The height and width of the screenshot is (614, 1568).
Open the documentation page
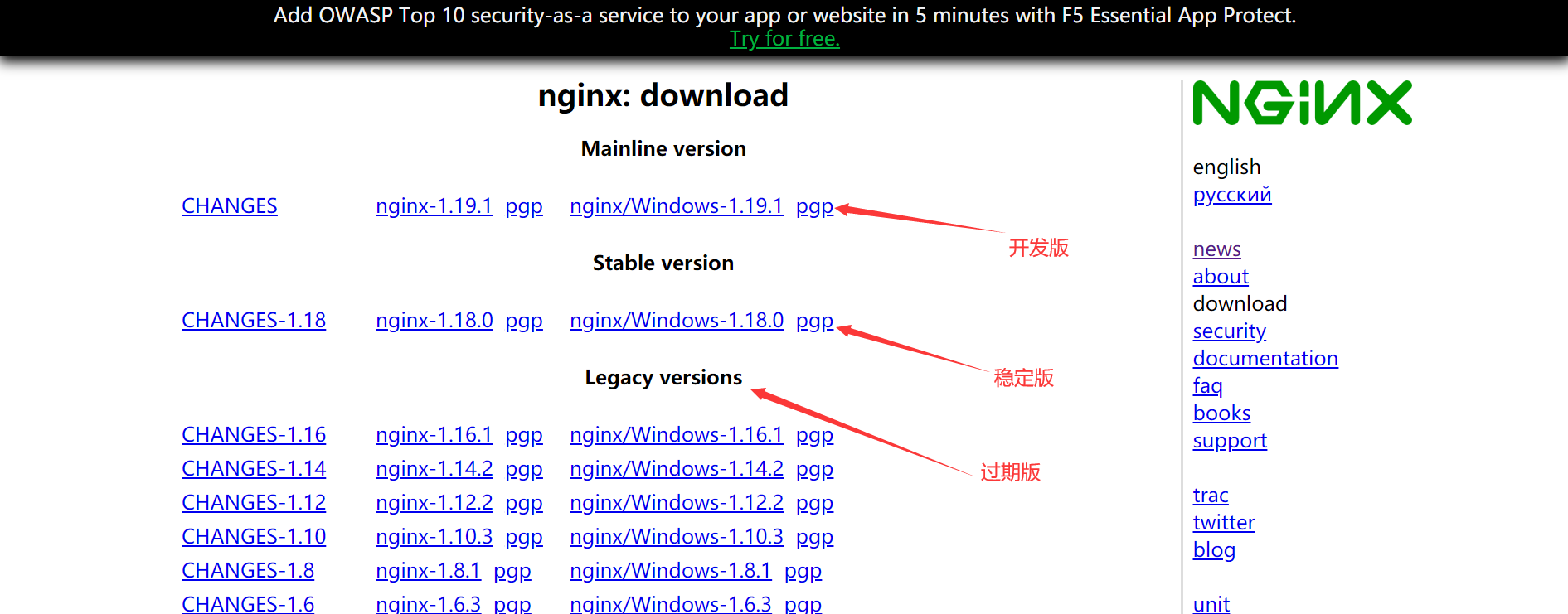pos(1265,359)
